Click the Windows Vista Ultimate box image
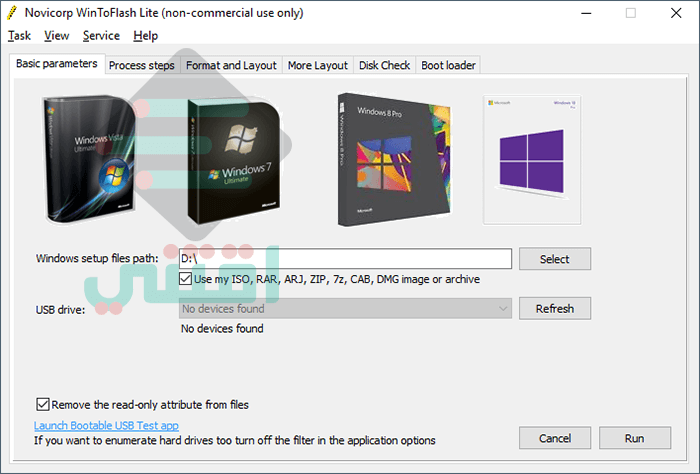 [89, 158]
